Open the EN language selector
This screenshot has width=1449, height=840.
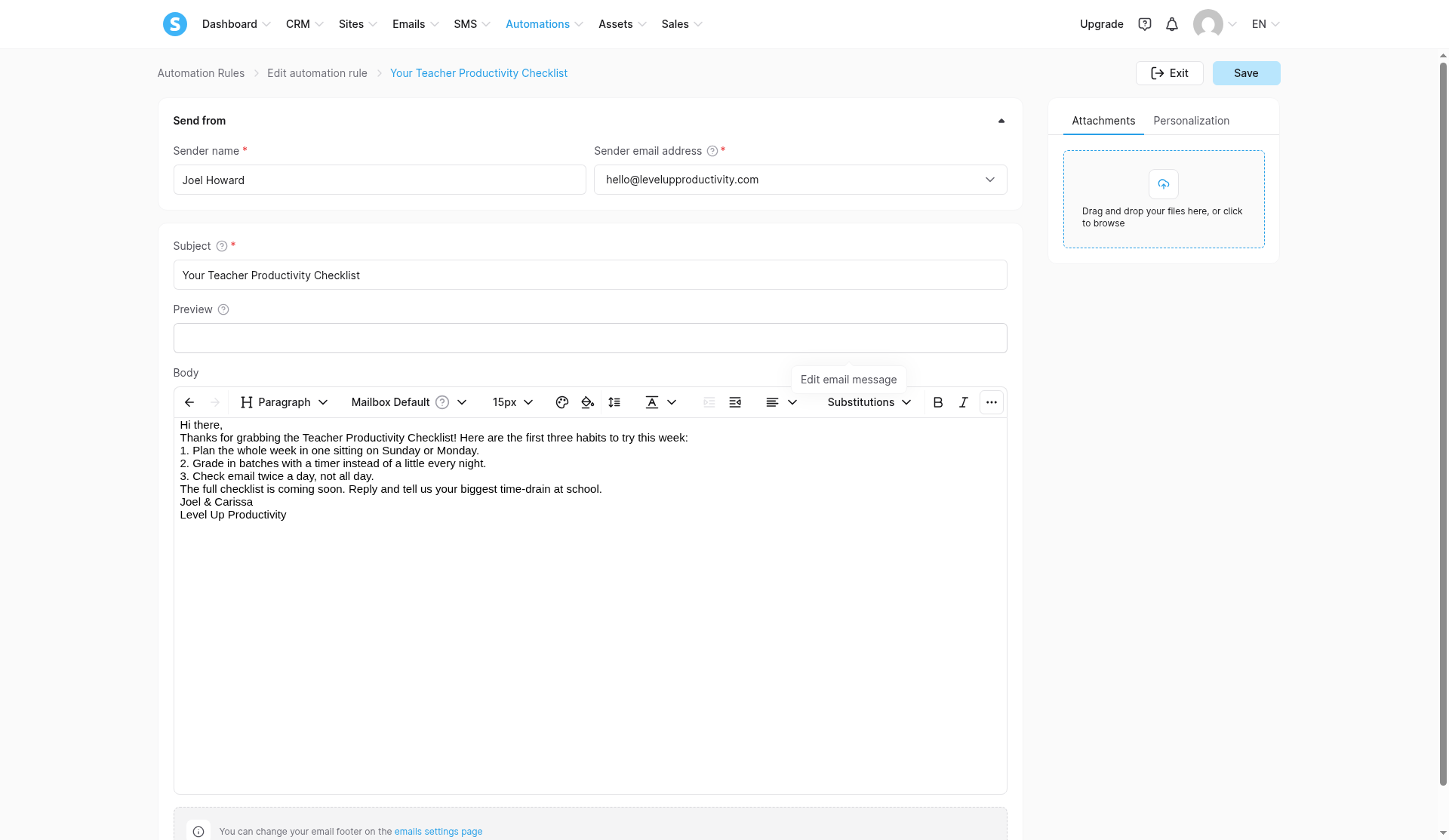(x=1266, y=24)
